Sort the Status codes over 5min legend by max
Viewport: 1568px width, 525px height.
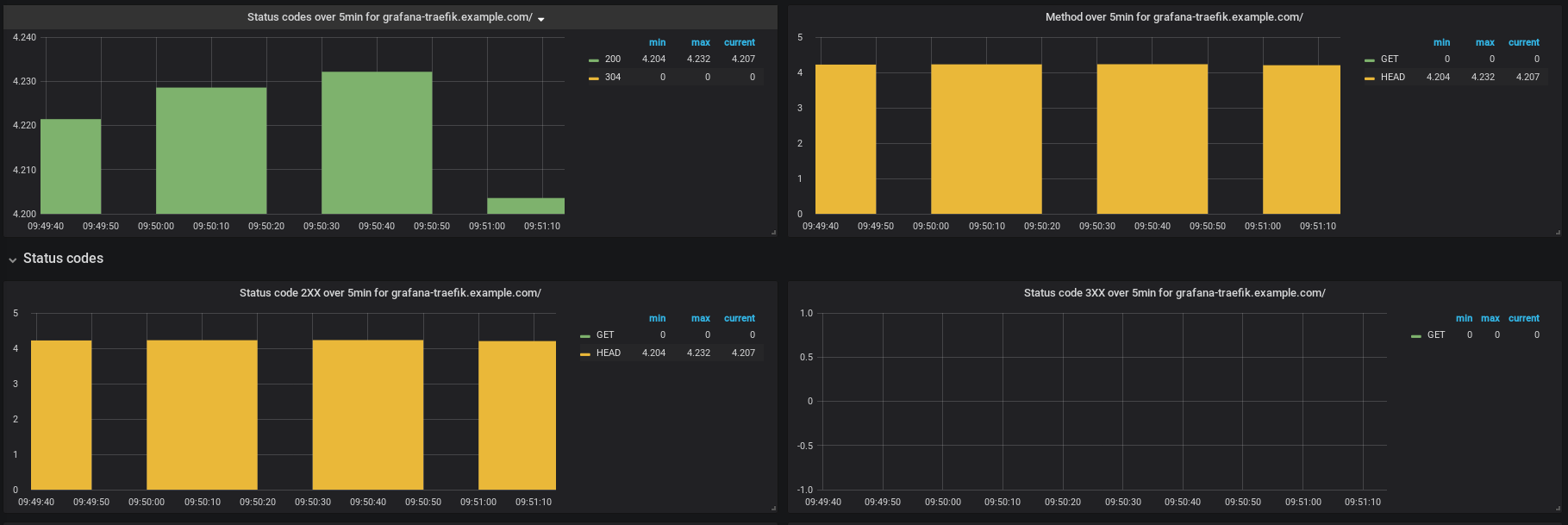pos(701,42)
